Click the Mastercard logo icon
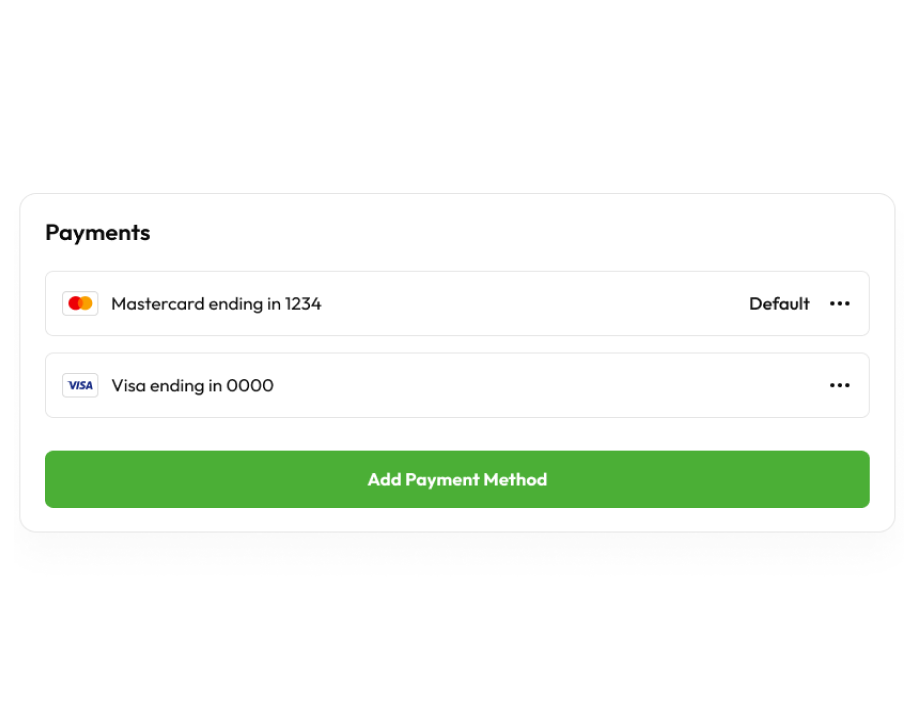 [80, 303]
